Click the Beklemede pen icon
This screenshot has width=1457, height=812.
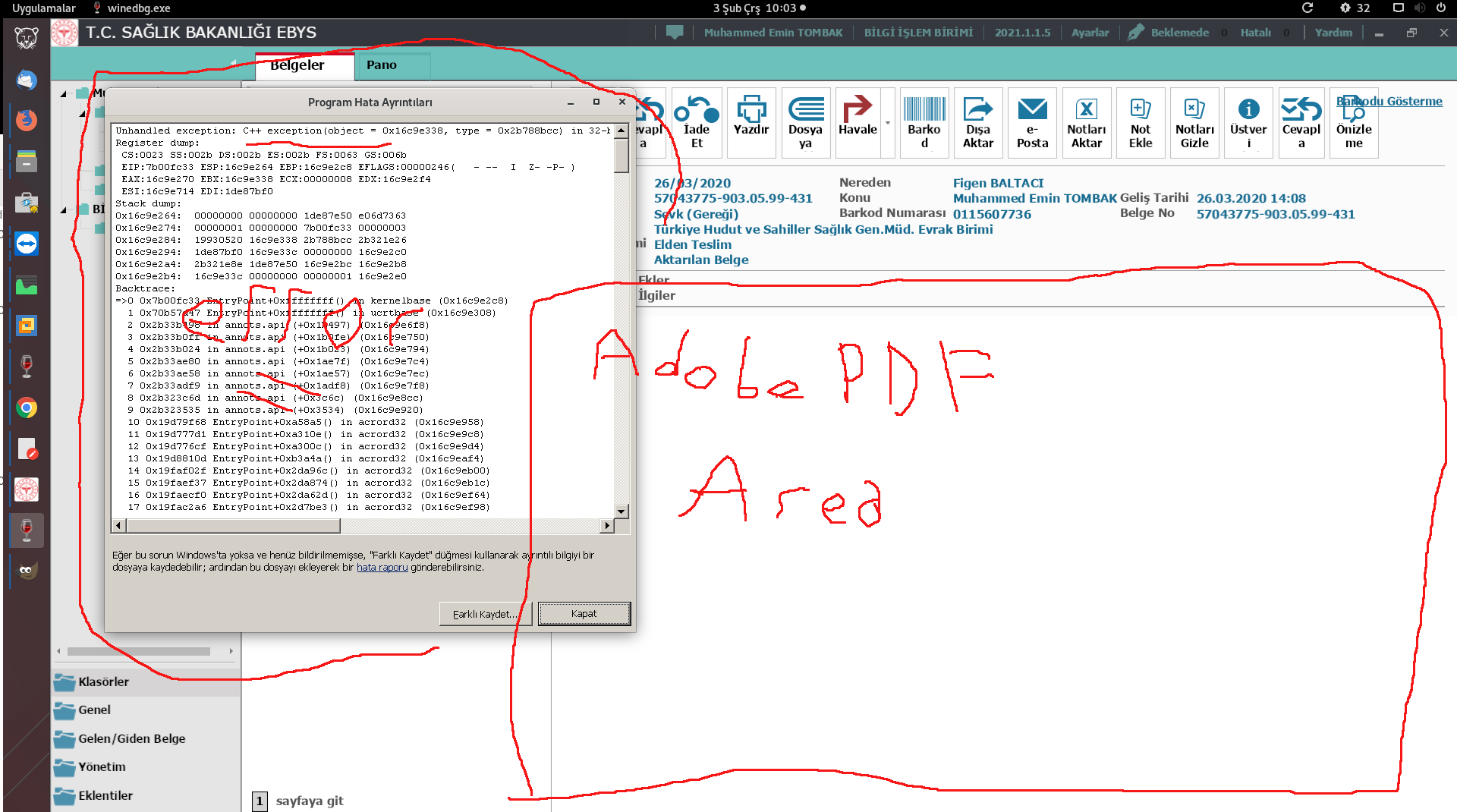1136,33
